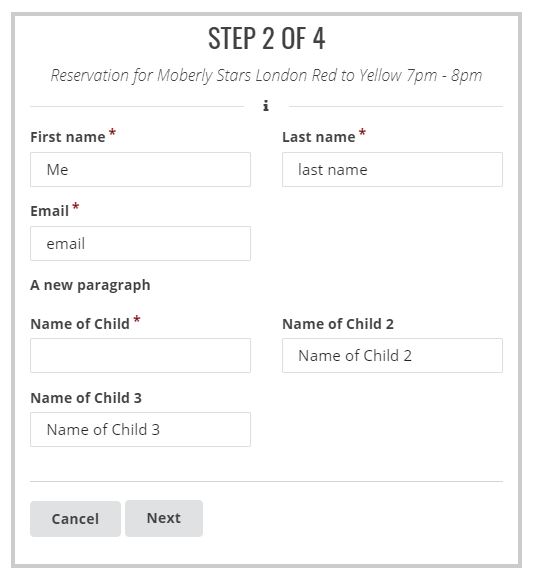535x584 pixels.
Task: Click the red asterisk beside First name
Action: [x=112, y=133]
